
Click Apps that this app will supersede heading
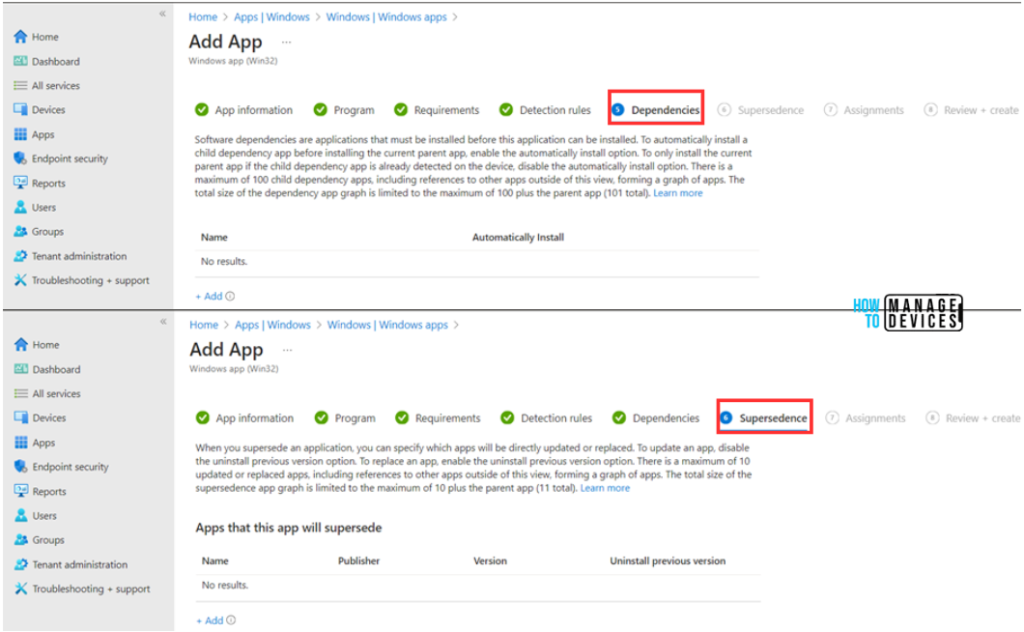[x=289, y=528]
